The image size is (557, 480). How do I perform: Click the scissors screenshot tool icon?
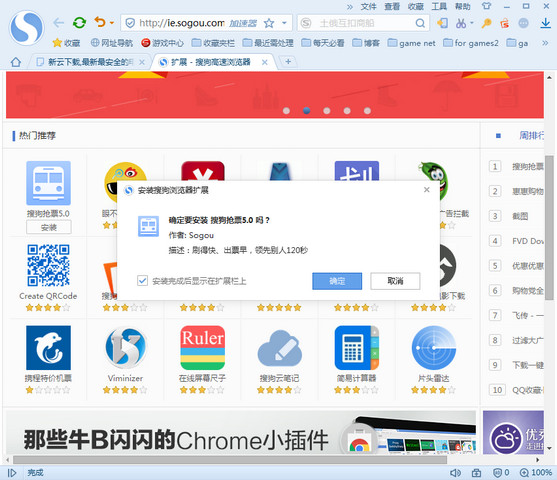click(461, 23)
